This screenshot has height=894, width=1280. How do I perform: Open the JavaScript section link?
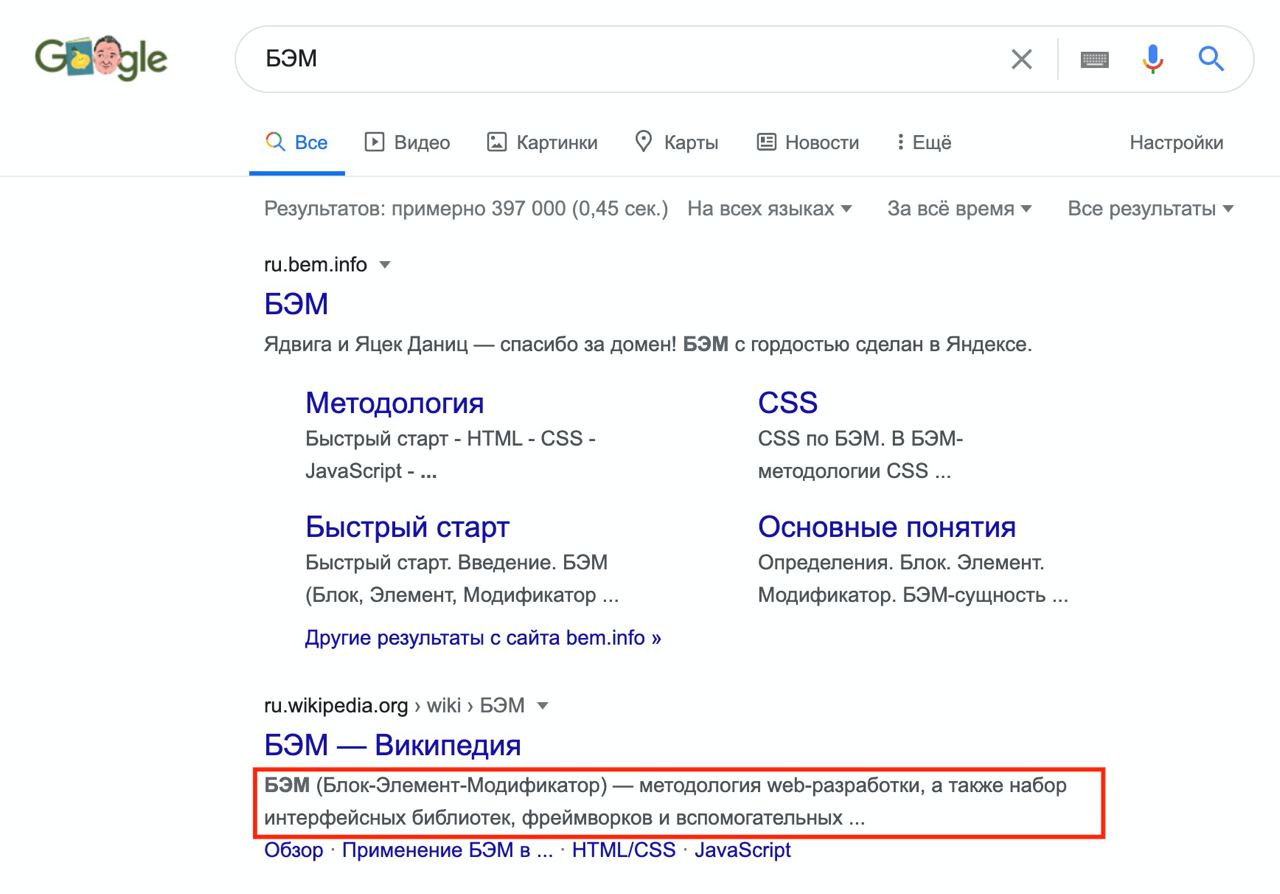point(743,851)
